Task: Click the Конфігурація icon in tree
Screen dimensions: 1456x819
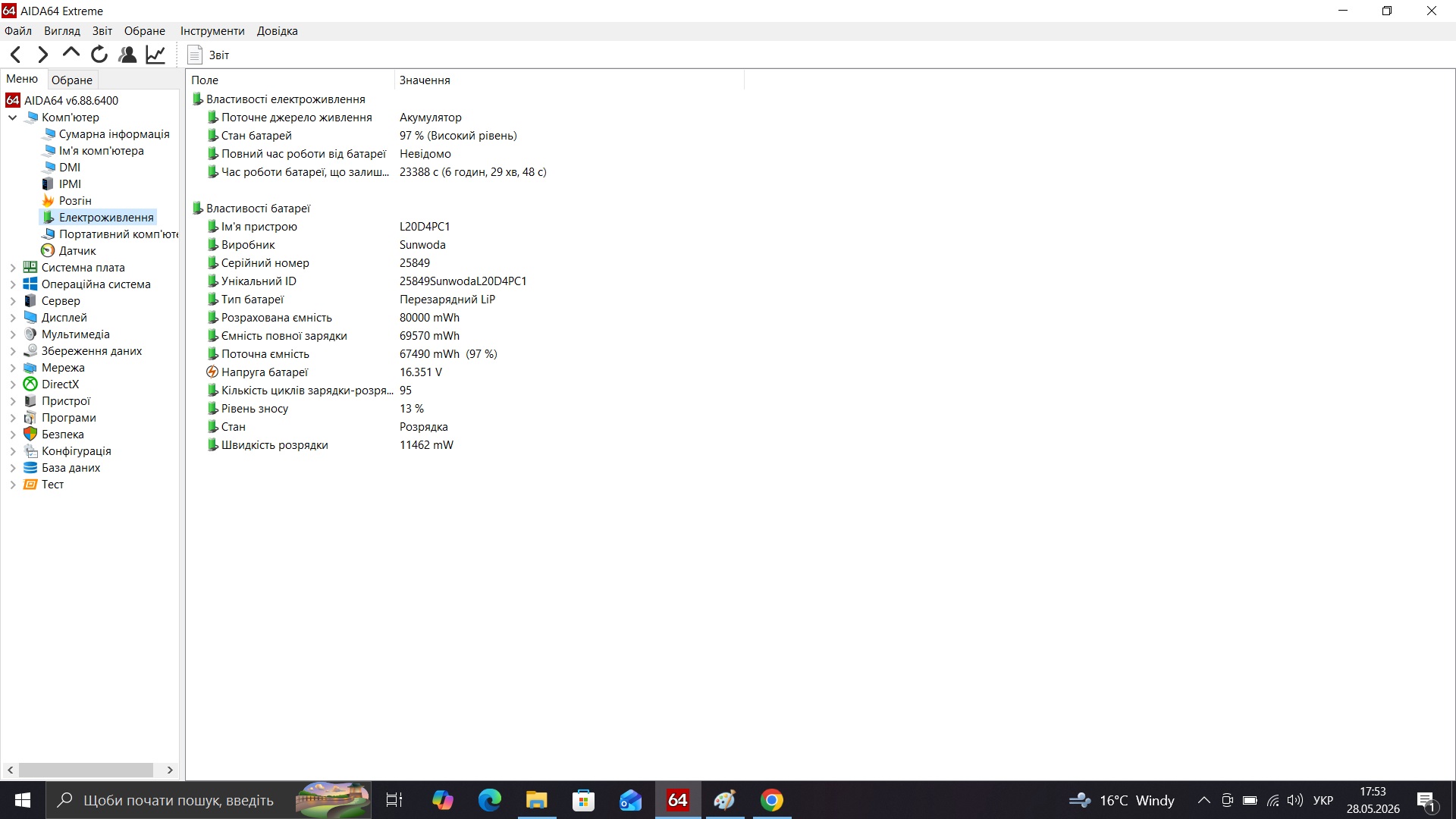Action: pyautogui.click(x=30, y=451)
